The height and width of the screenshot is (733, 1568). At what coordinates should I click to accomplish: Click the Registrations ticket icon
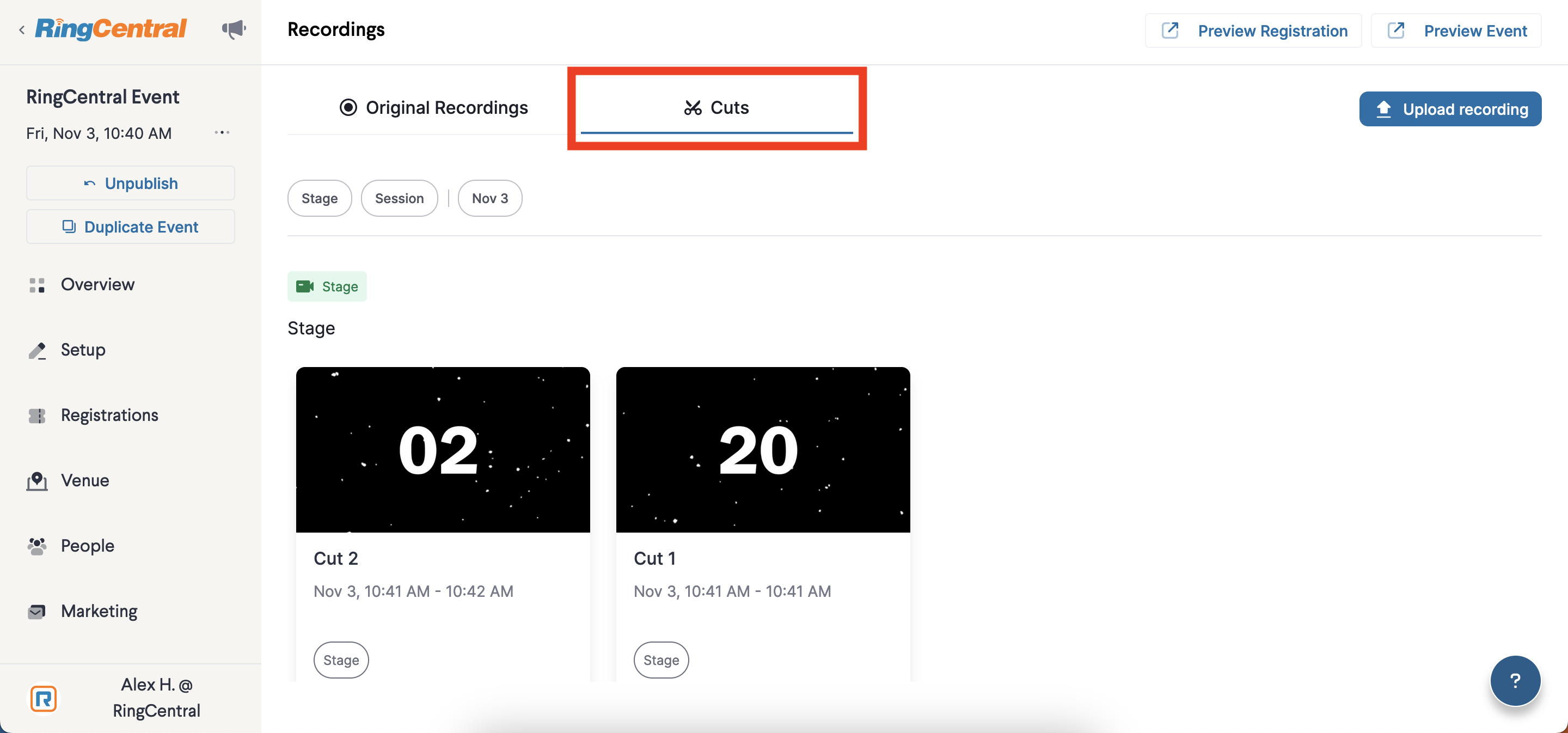click(x=37, y=415)
